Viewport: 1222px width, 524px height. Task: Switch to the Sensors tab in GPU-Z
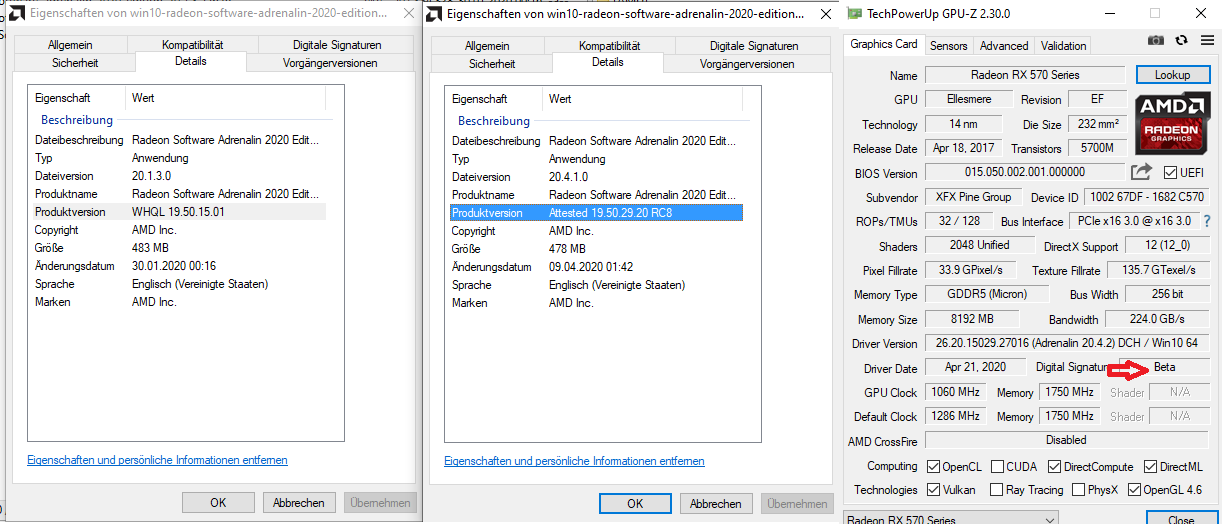pos(948,46)
